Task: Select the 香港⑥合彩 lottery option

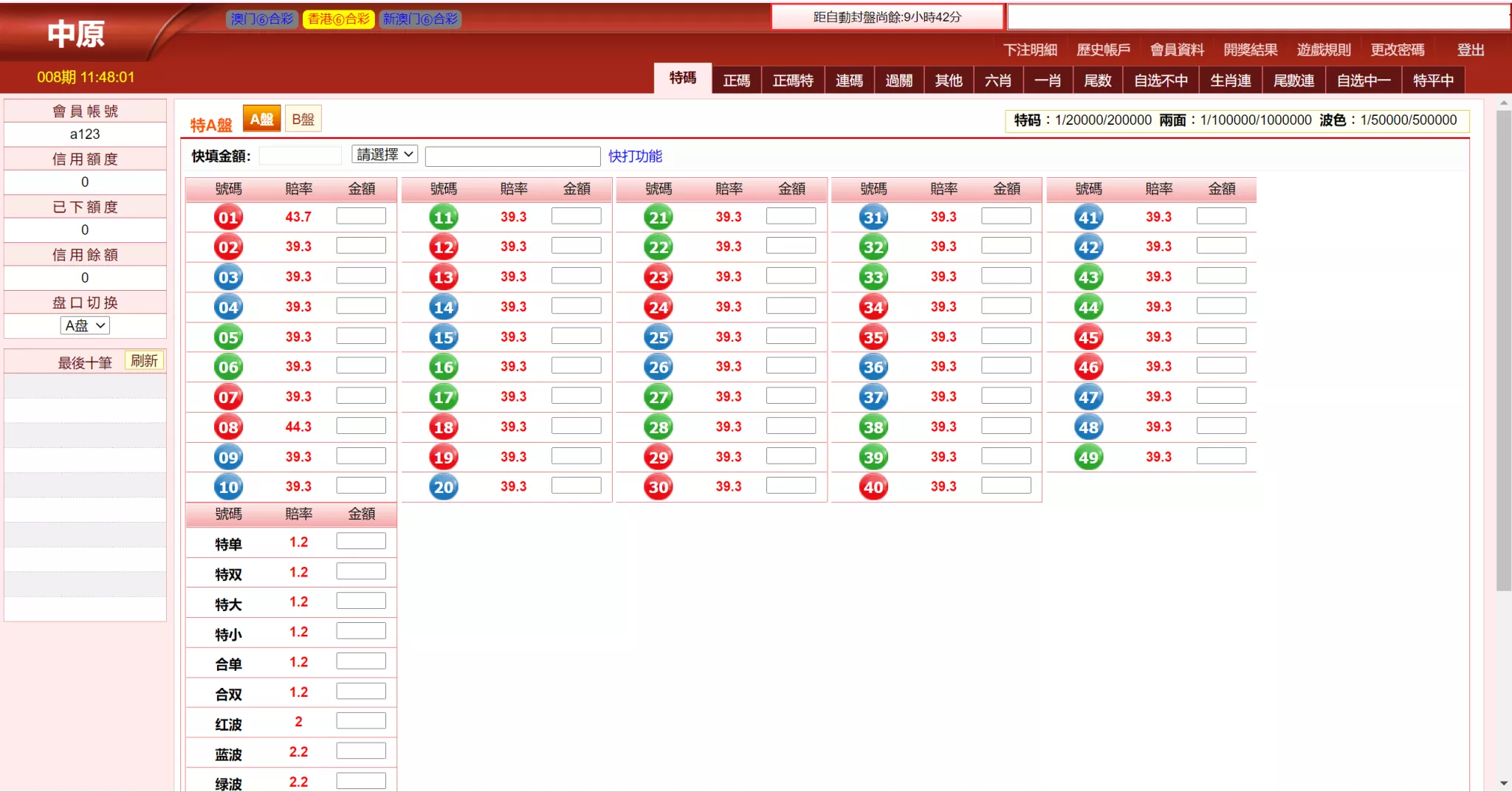Action: click(x=338, y=19)
